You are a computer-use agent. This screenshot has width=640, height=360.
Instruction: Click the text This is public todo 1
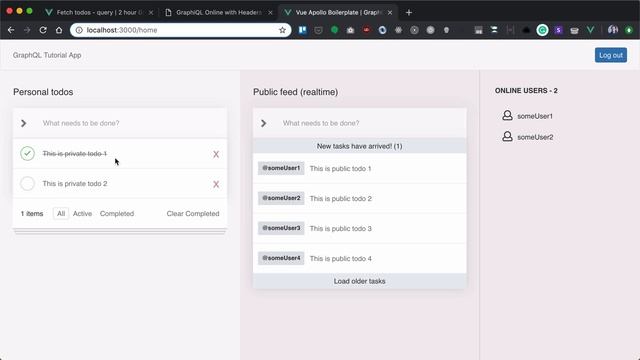tap(340, 169)
